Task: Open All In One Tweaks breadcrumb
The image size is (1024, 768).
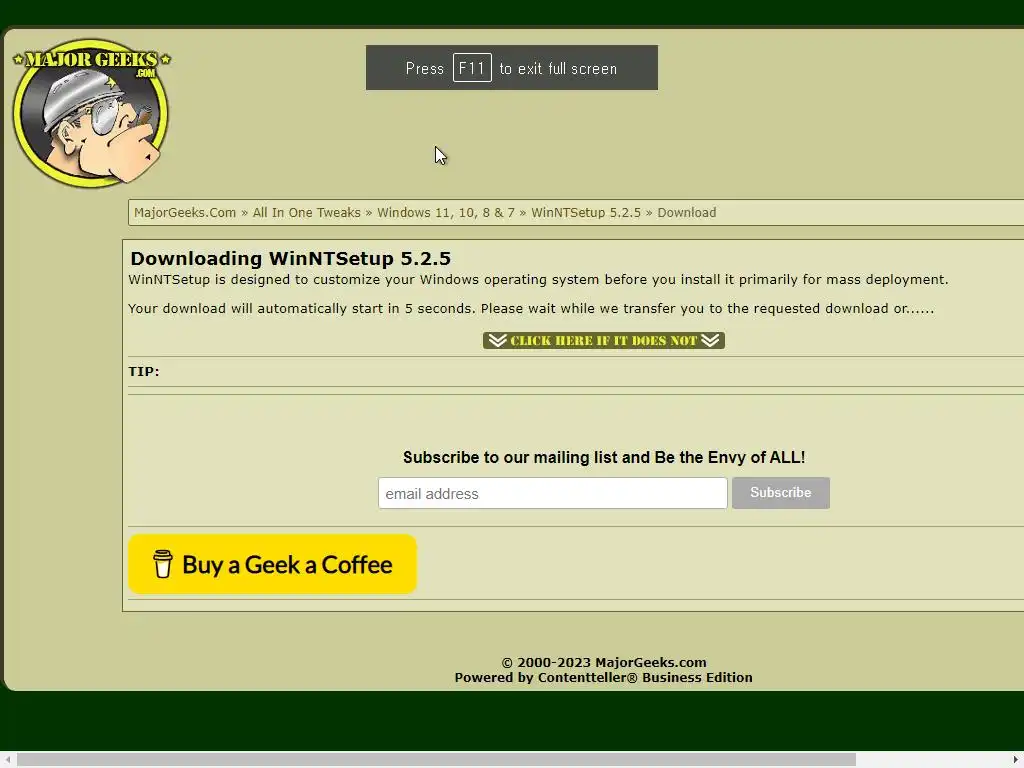Action: (x=306, y=213)
